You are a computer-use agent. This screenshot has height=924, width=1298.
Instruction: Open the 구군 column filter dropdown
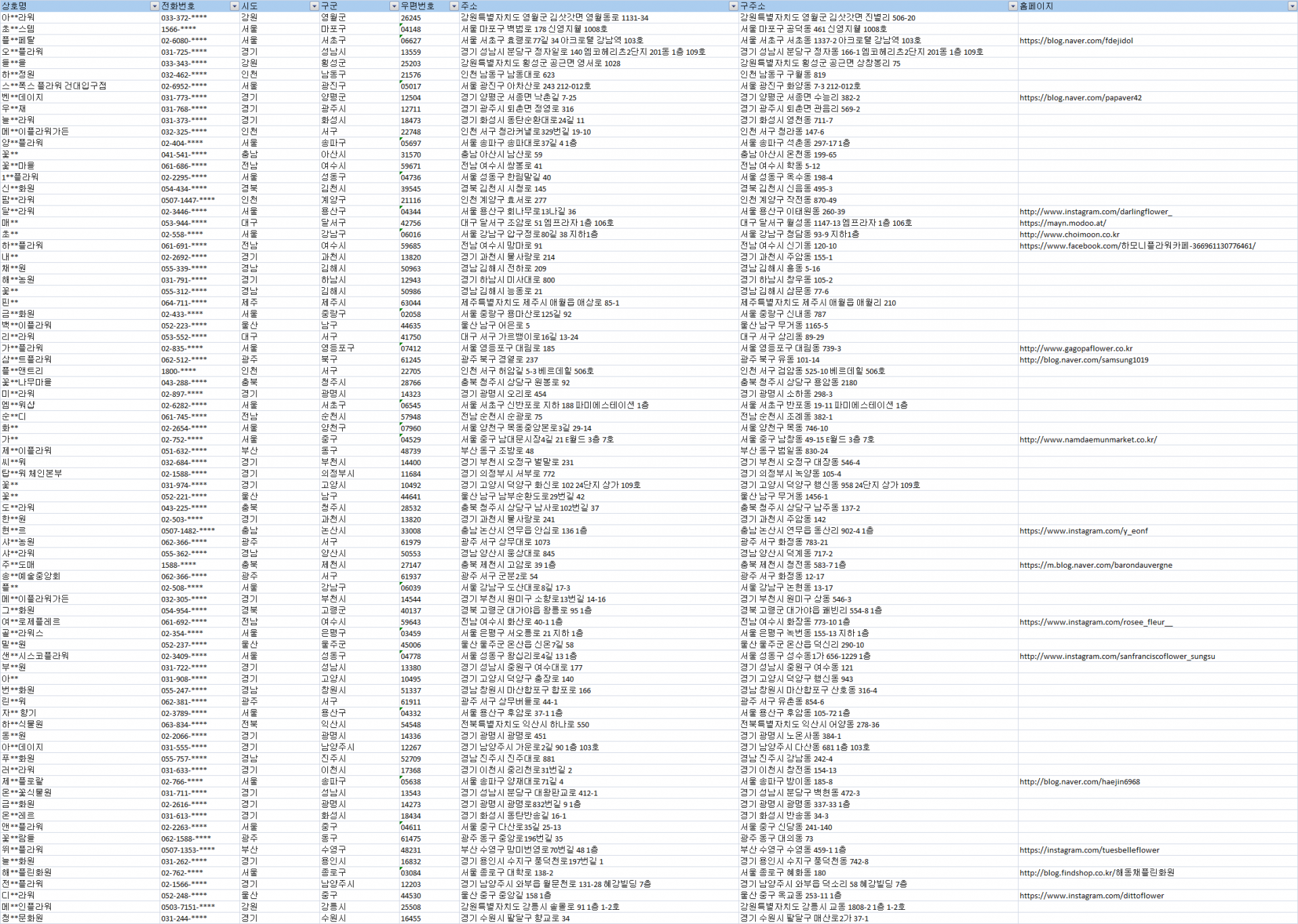point(394,6)
